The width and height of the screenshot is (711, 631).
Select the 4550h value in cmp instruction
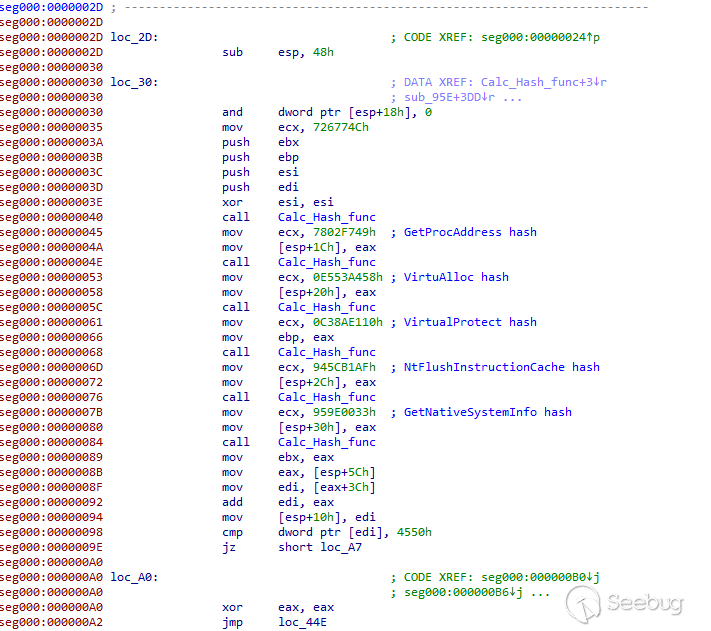point(414,532)
